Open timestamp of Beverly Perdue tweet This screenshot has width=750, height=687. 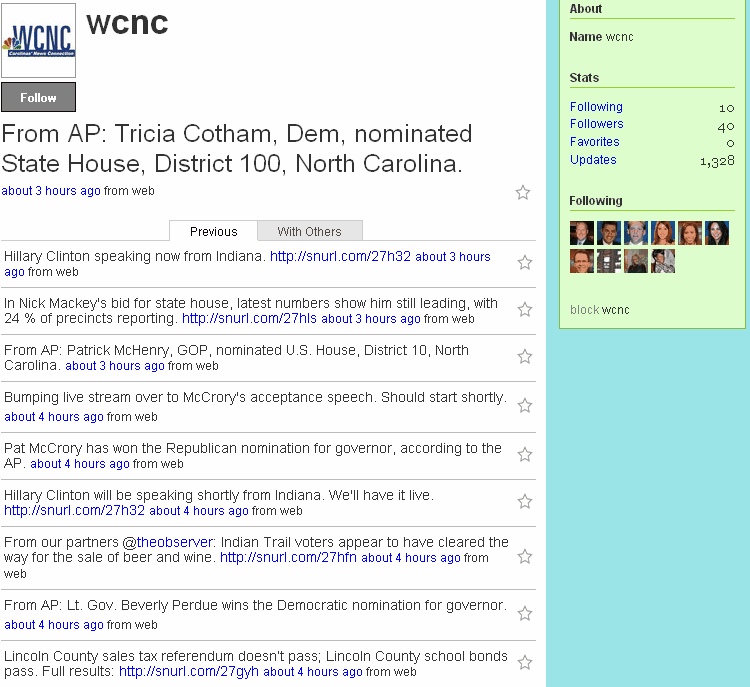(x=54, y=625)
